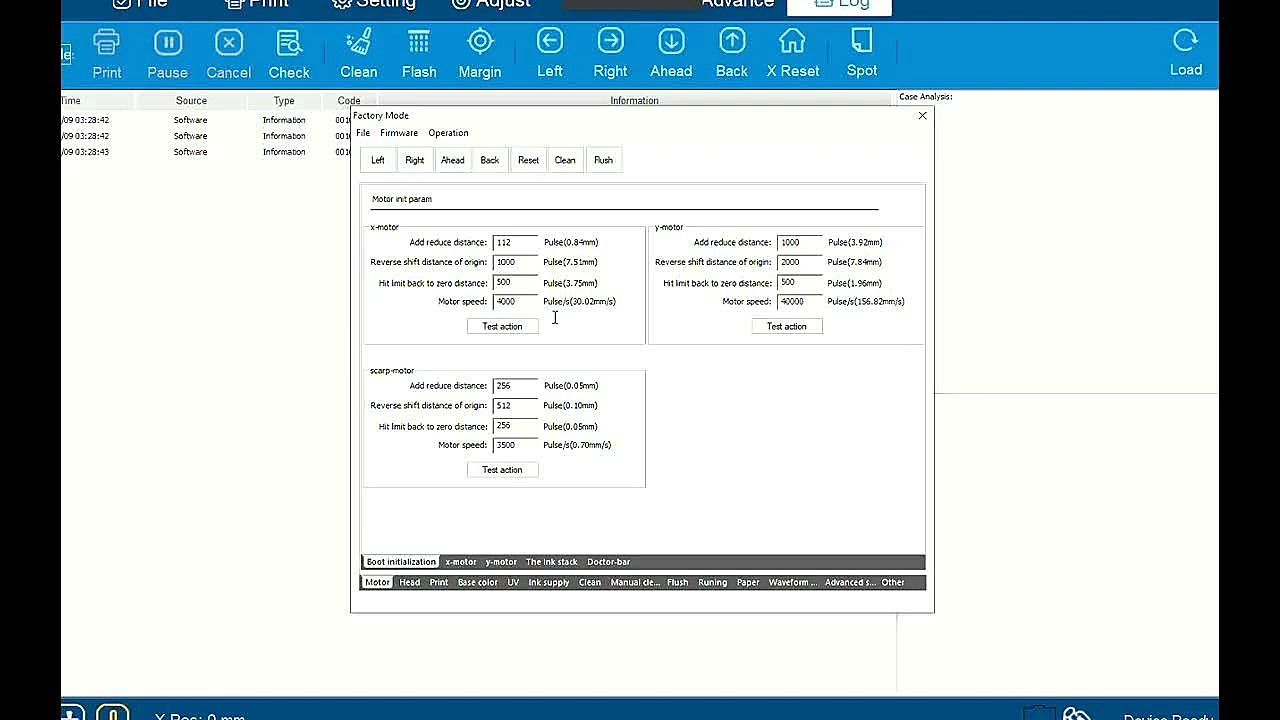The height and width of the screenshot is (720, 1280).
Task: Edit x-motor Add reduce distance field
Action: 515,242
